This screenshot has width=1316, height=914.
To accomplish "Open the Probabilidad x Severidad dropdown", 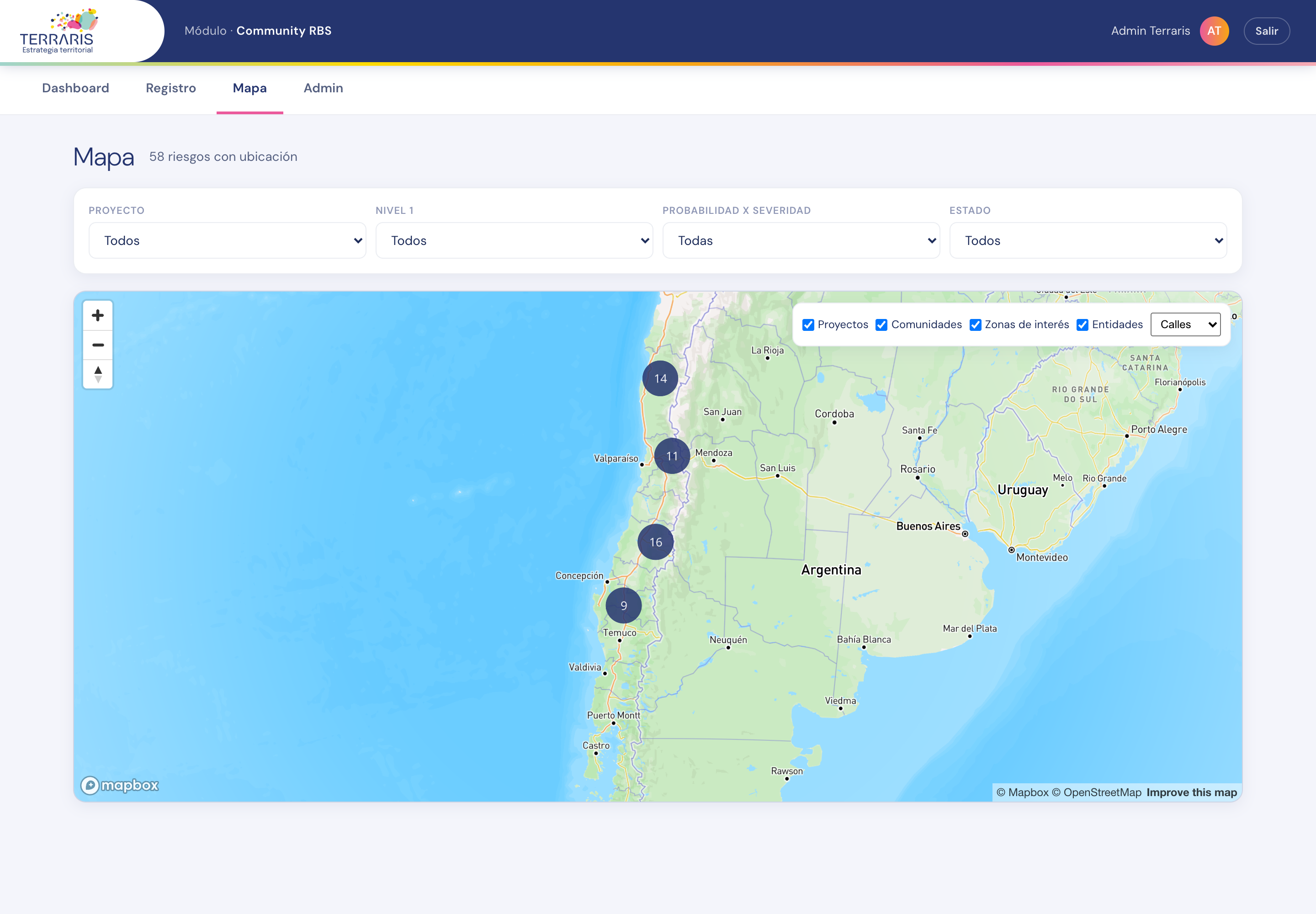I will (801, 240).
